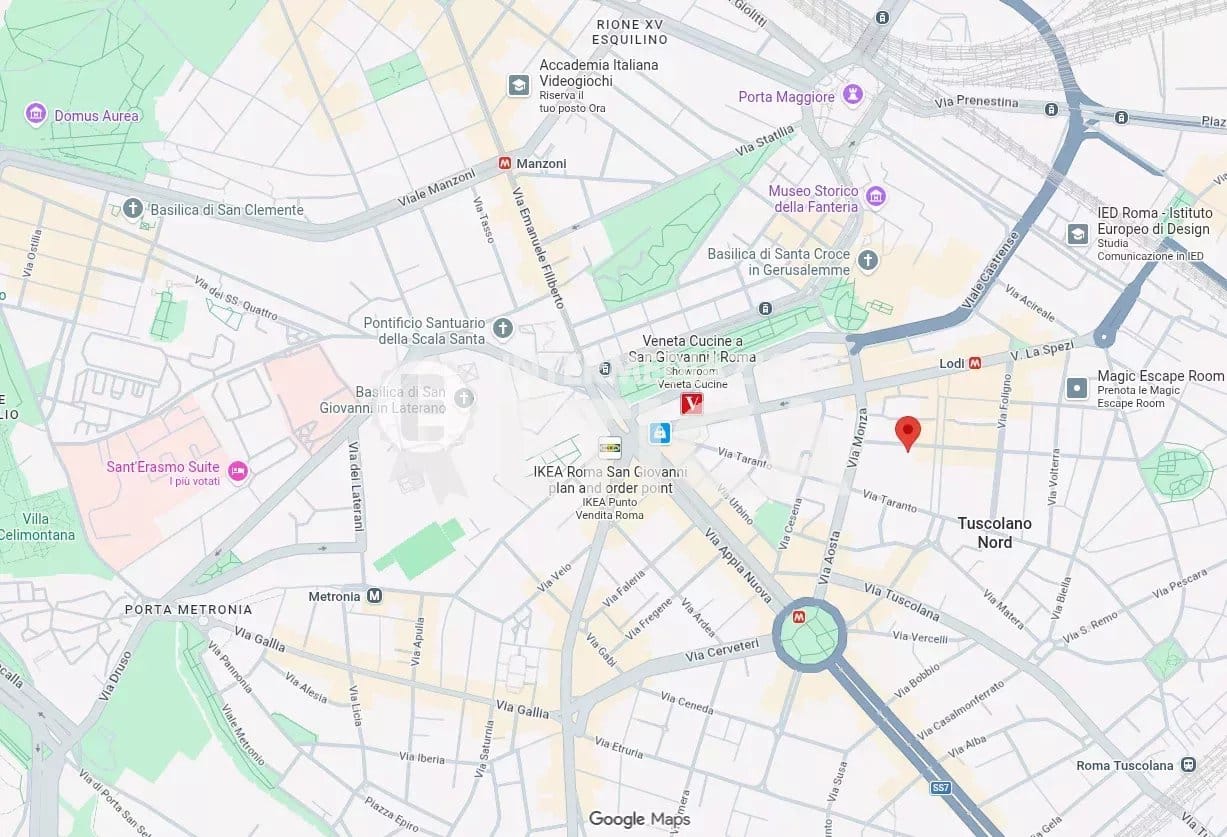
Task: Click the Porta Maggiore monument icon
Action: [x=853, y=96]
